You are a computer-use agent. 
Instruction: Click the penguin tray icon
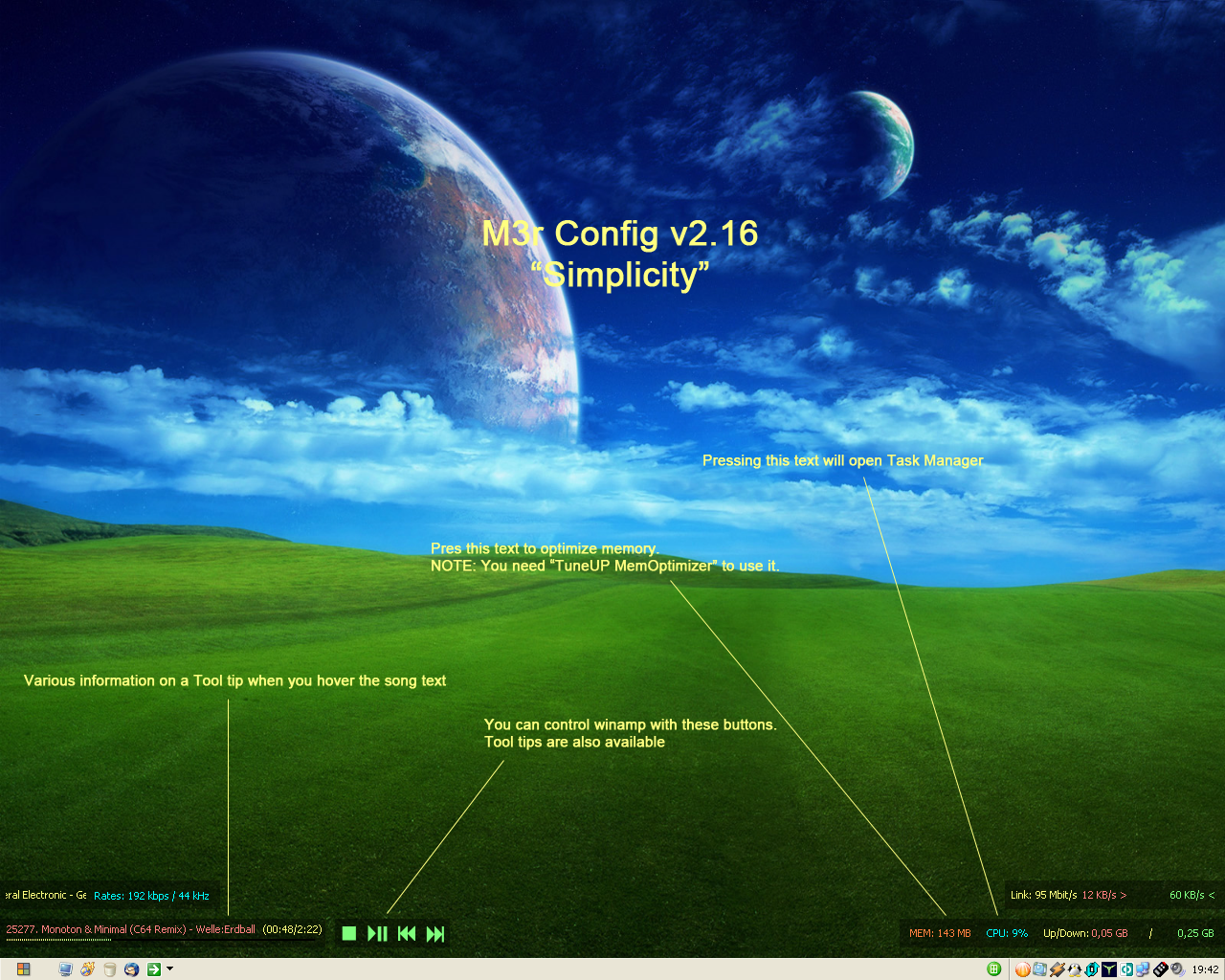coord(1075,969)
